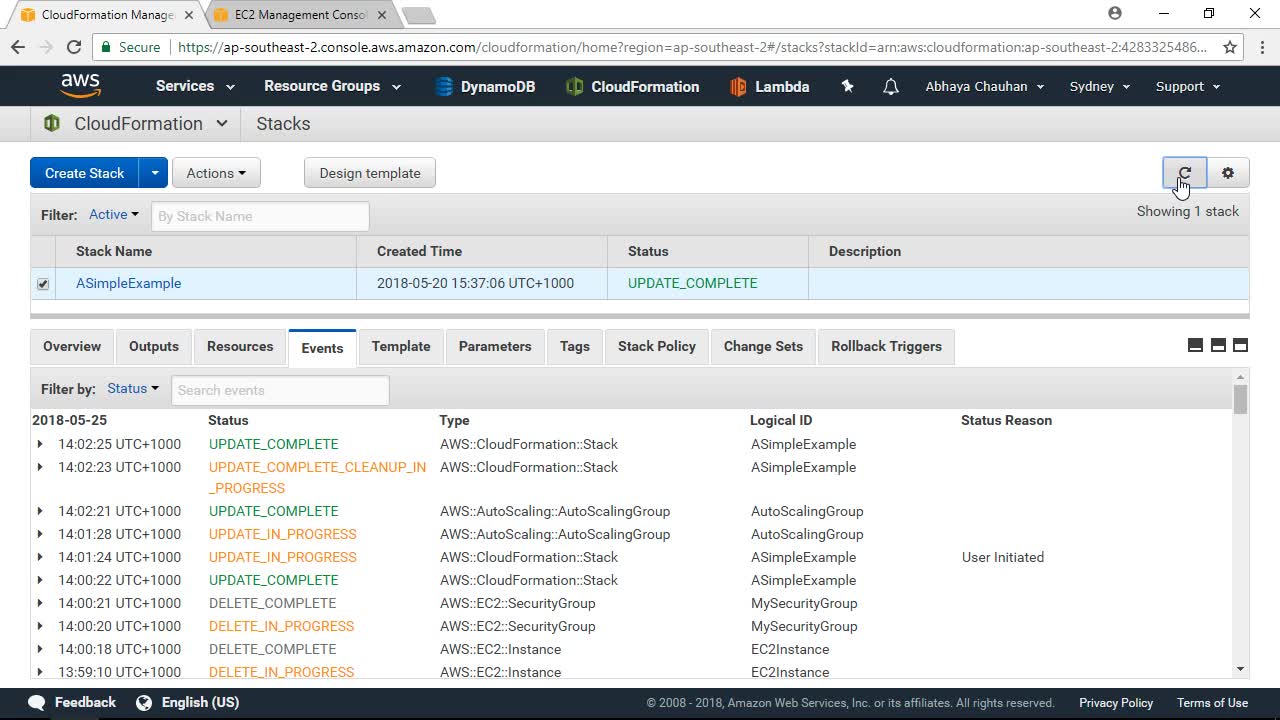Screen dimensions: 1280x720
Task: View site security info padlock
Action: coord(107,47)
